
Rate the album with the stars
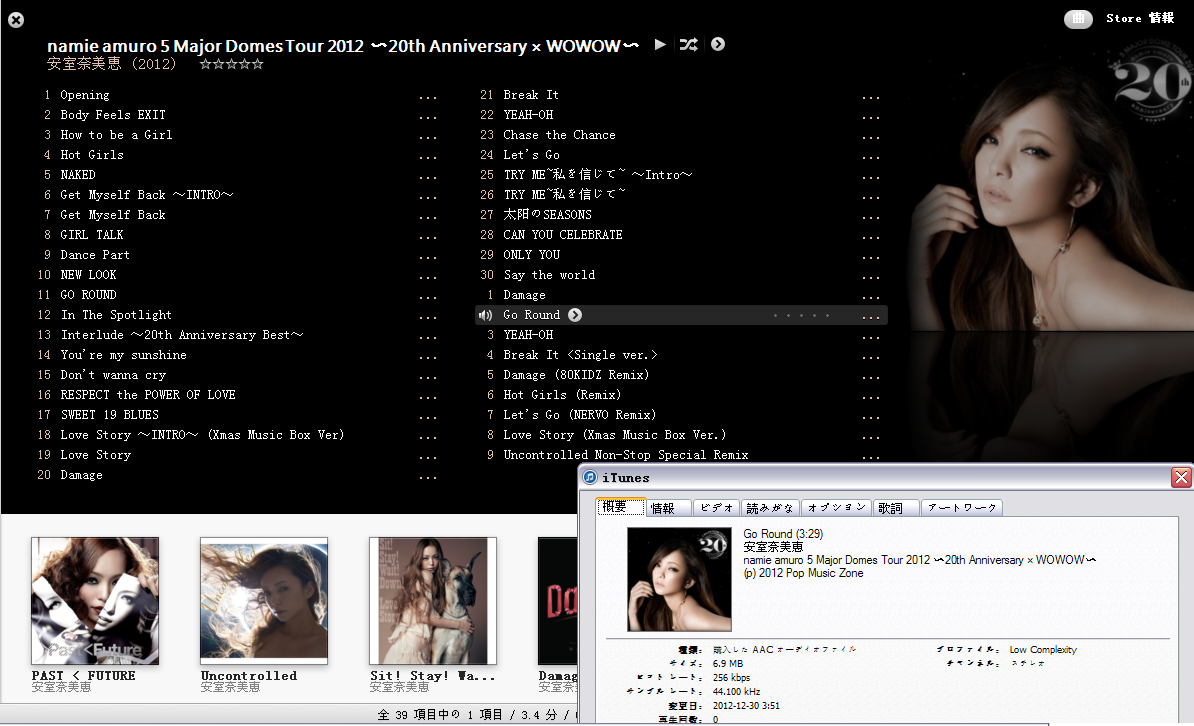coord(231,64)
